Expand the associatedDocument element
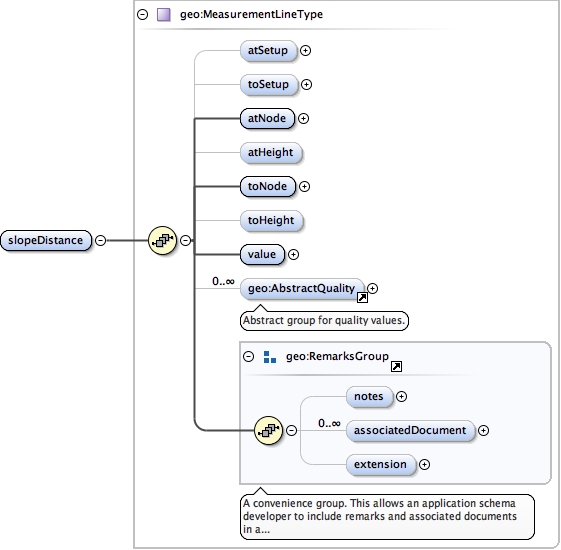This screenshot has height=550, width=561. coord(483,430)
